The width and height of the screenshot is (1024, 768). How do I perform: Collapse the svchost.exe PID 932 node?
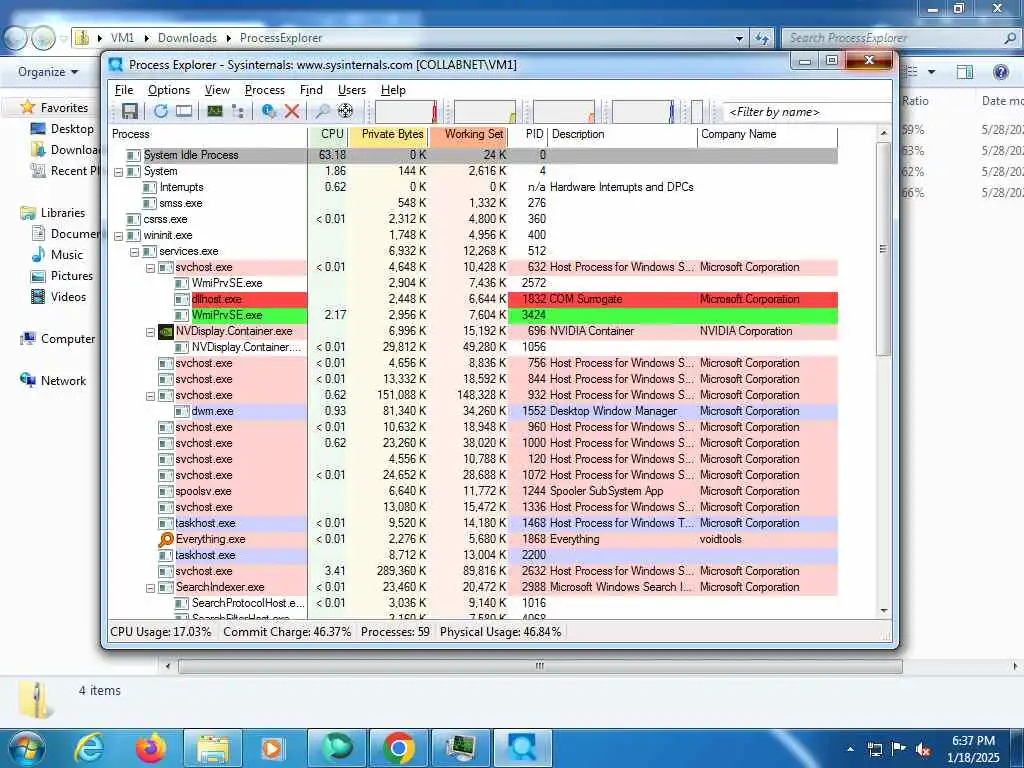point(150,396)
